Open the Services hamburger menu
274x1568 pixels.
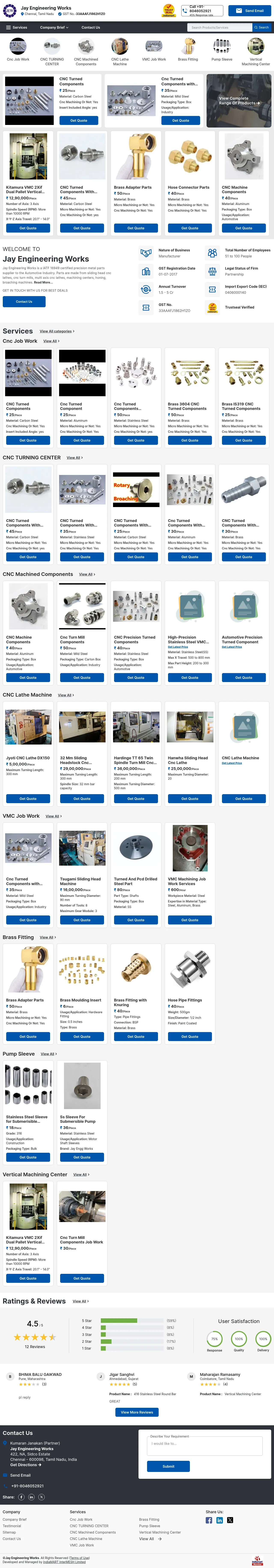coord(16,27)
